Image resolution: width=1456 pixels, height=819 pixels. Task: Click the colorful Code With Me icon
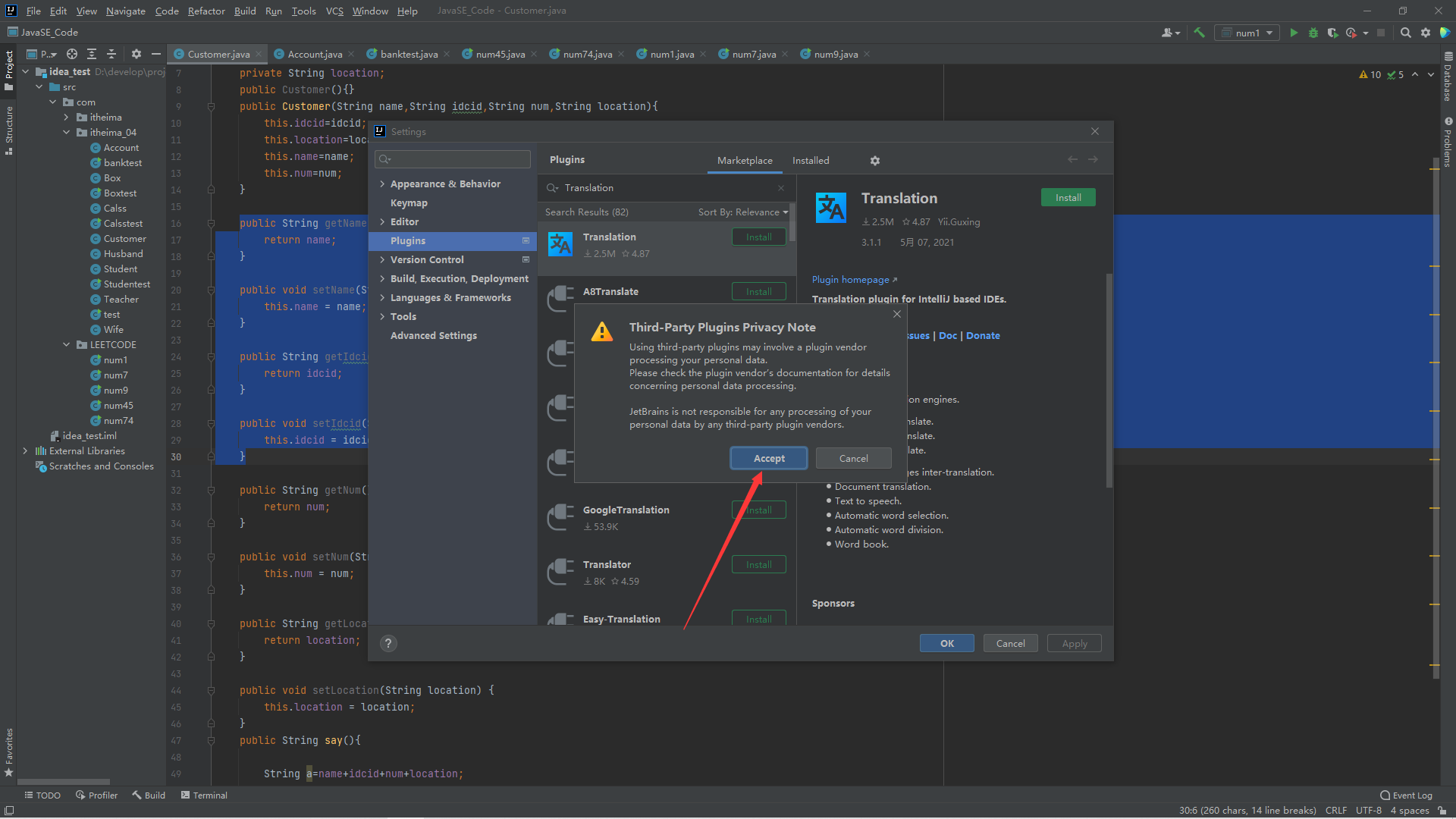1445,33
